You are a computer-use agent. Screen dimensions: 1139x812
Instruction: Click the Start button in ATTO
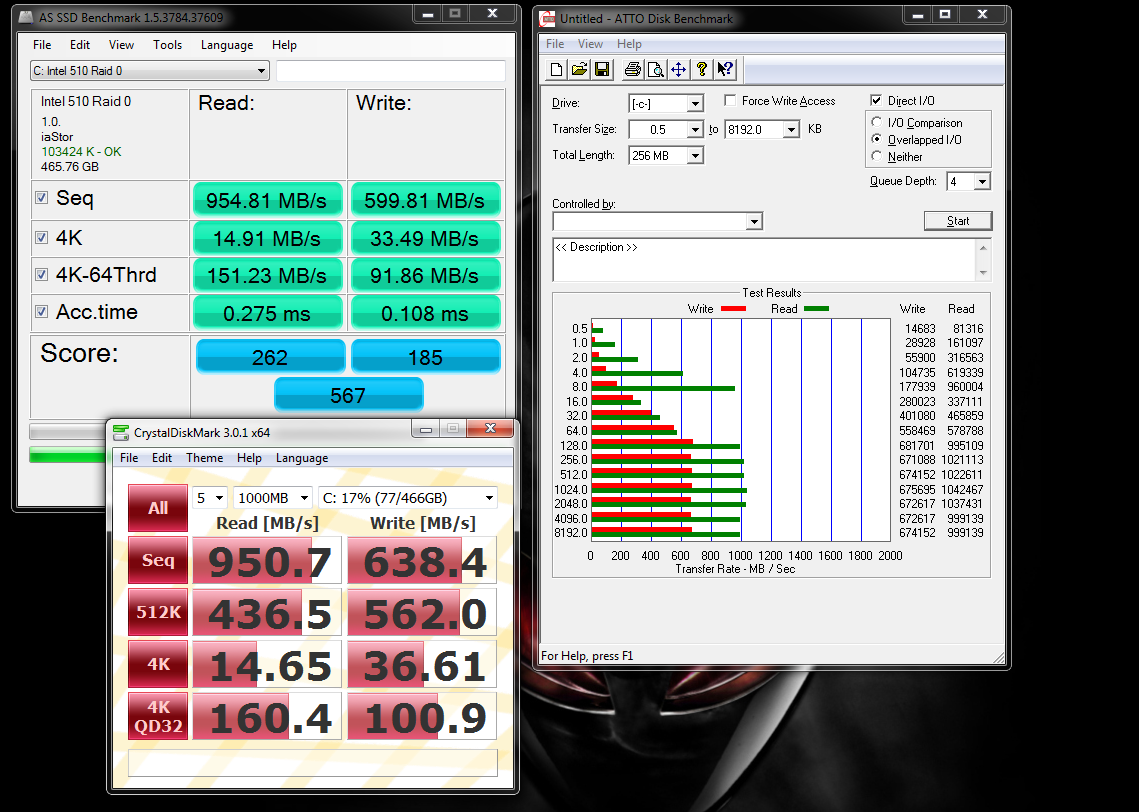957,221
